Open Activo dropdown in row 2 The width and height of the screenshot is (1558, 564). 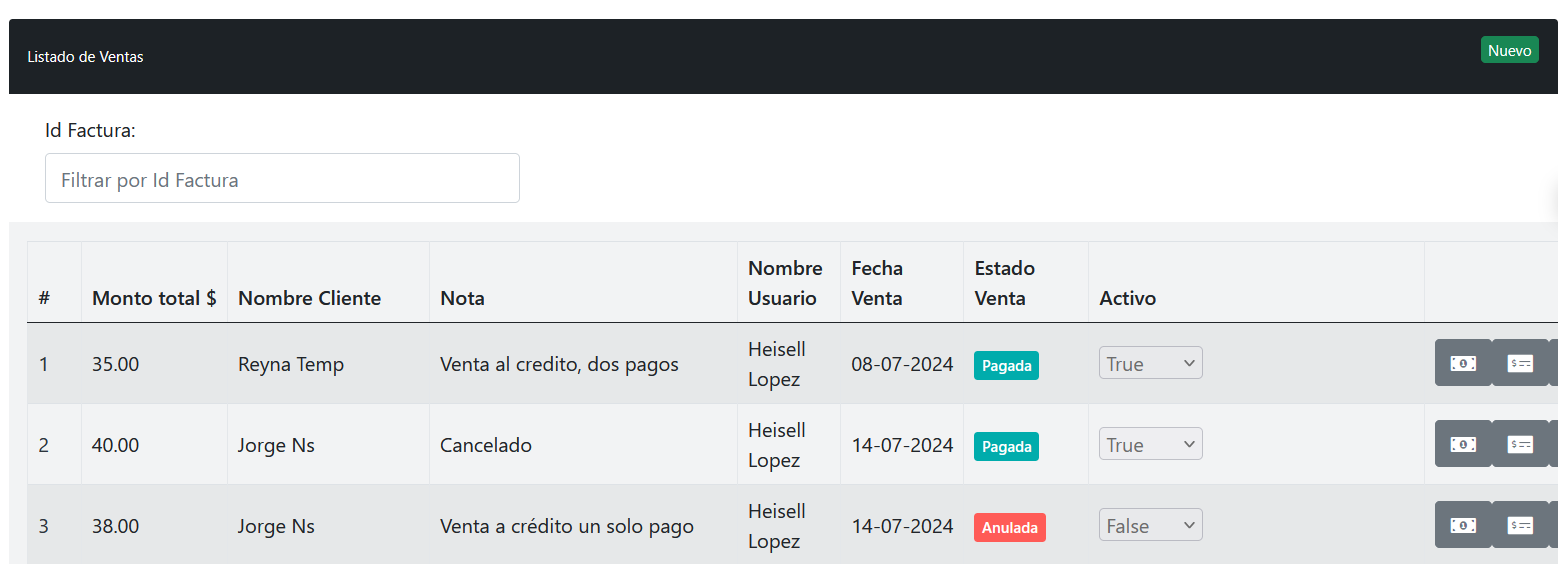pos(1151,444)
